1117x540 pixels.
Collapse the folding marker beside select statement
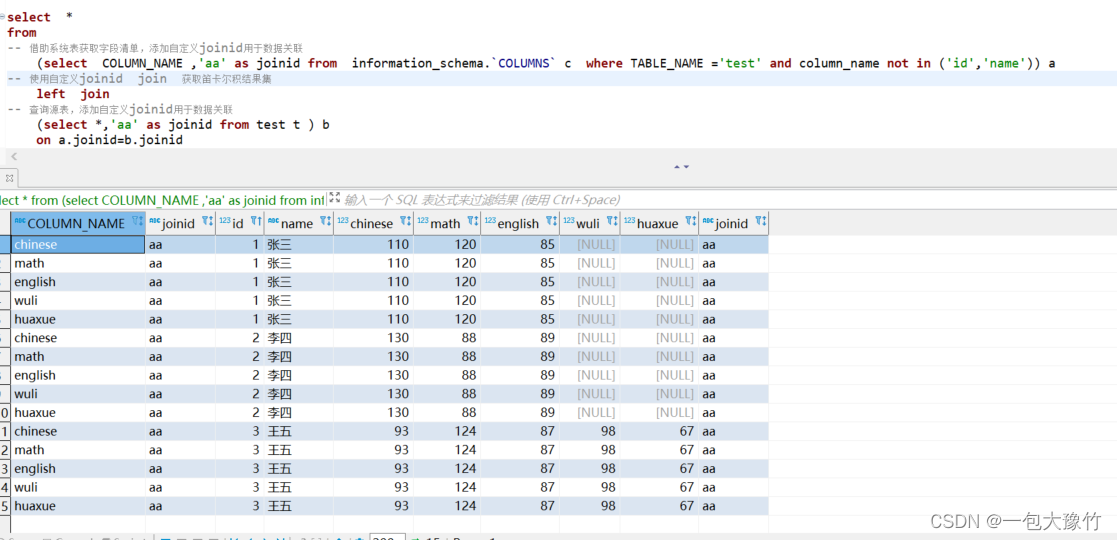pos(3,17)
